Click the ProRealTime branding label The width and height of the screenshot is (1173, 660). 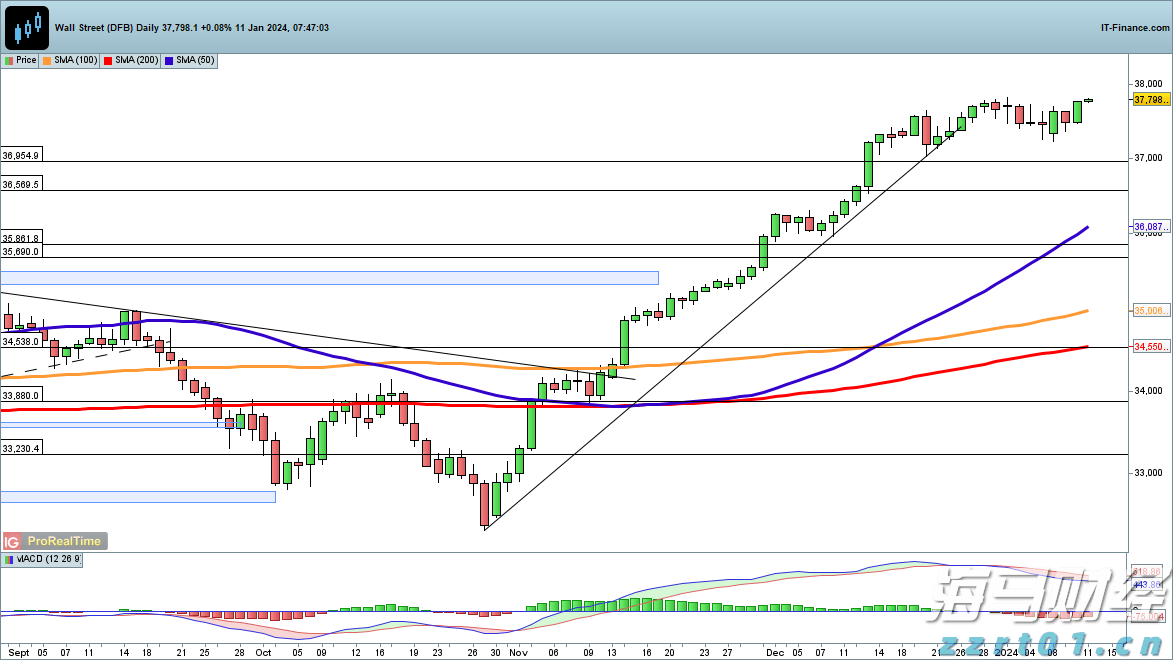coord(62,541)
